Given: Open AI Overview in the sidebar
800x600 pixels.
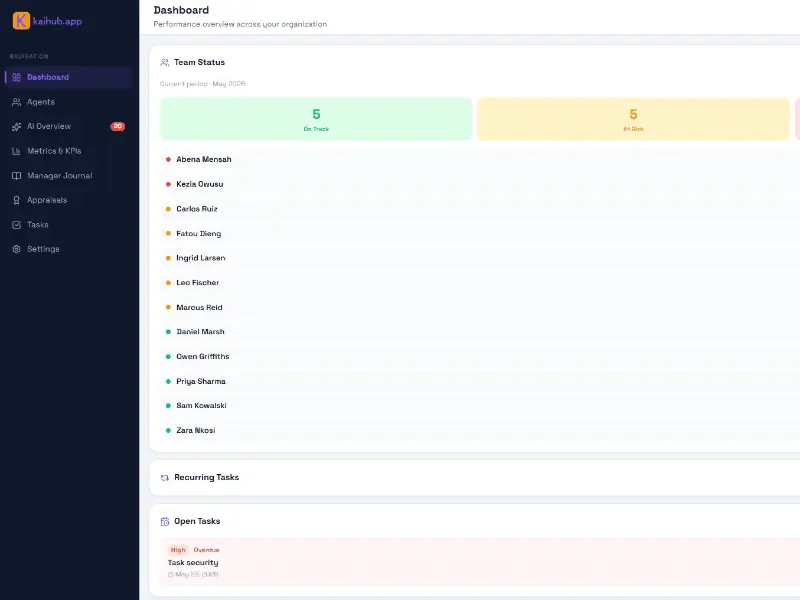Looking at the screenshot, I should coord(68,127).
